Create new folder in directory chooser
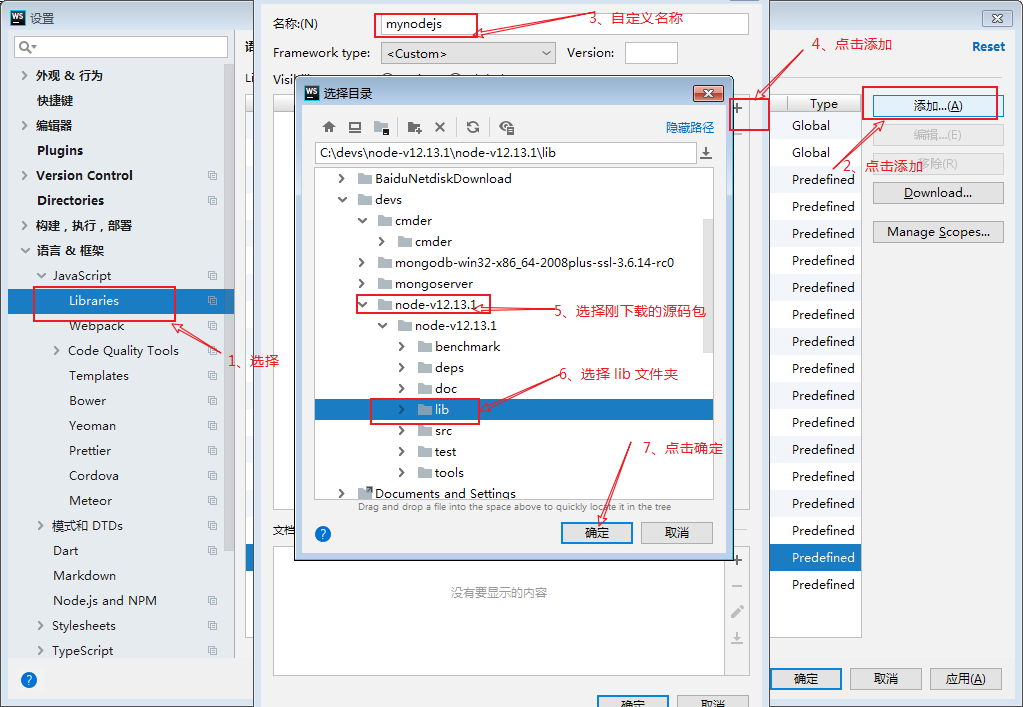Image resolution: width=1023 pixels, height=707 pixels. click(414, 127)
